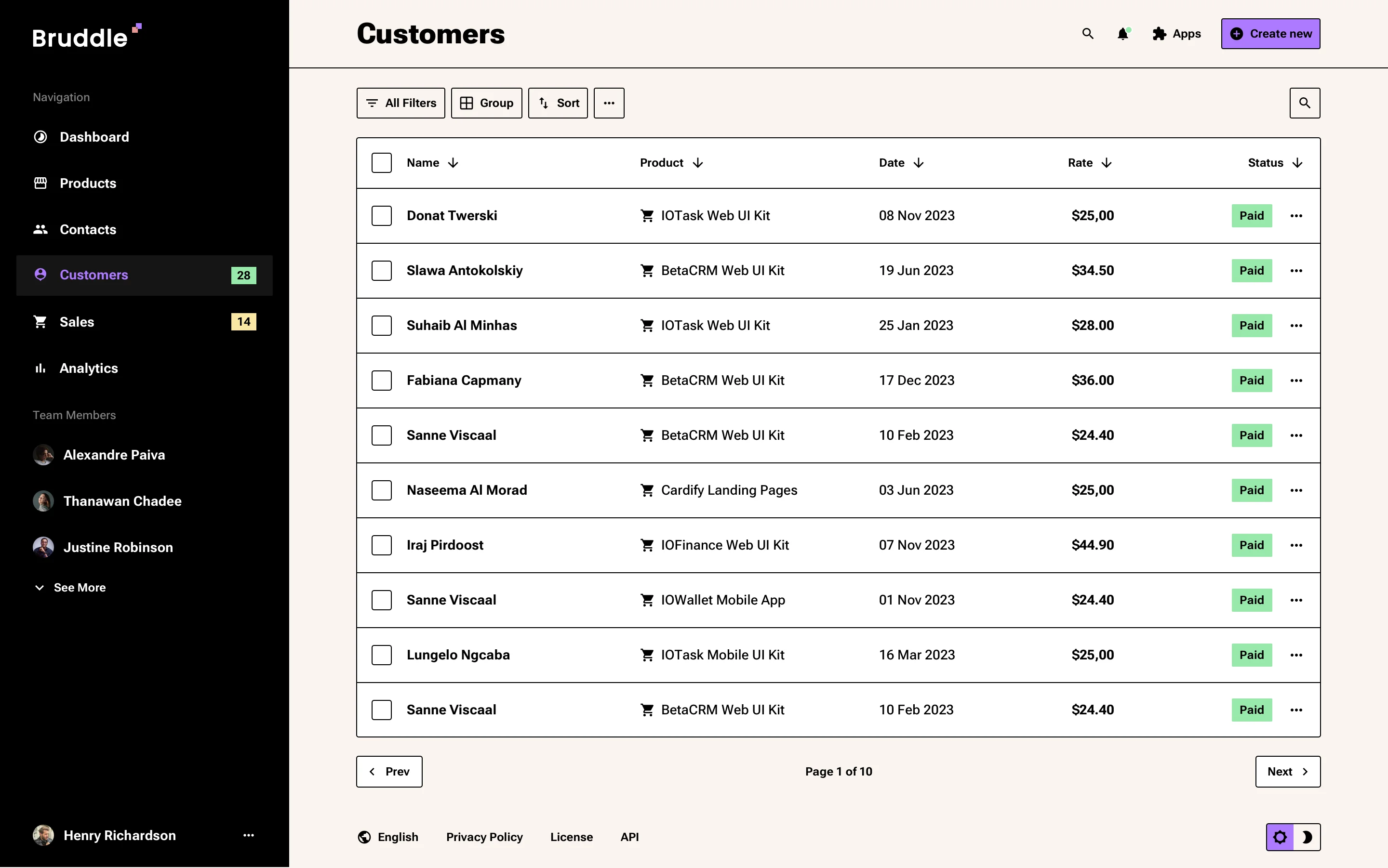Collapse the See More section in the sidebar
The height and width of the screenshot is (868, 1388).
(40, 587)
